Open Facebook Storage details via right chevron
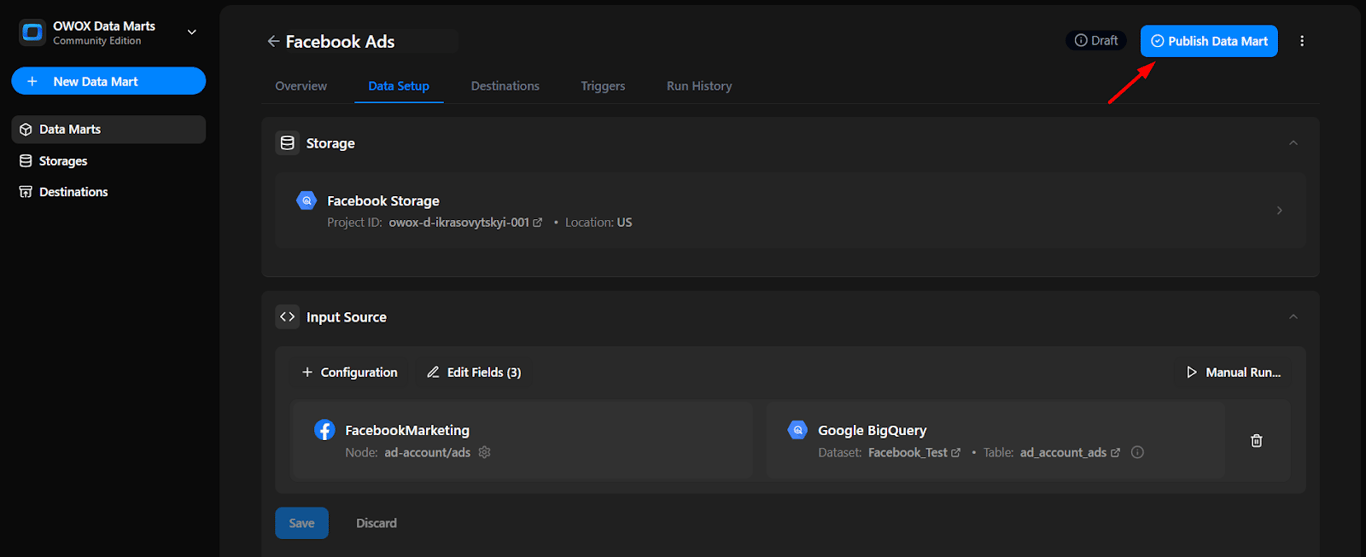This screenshot has height=557, width=1366. pos(1280,210)
